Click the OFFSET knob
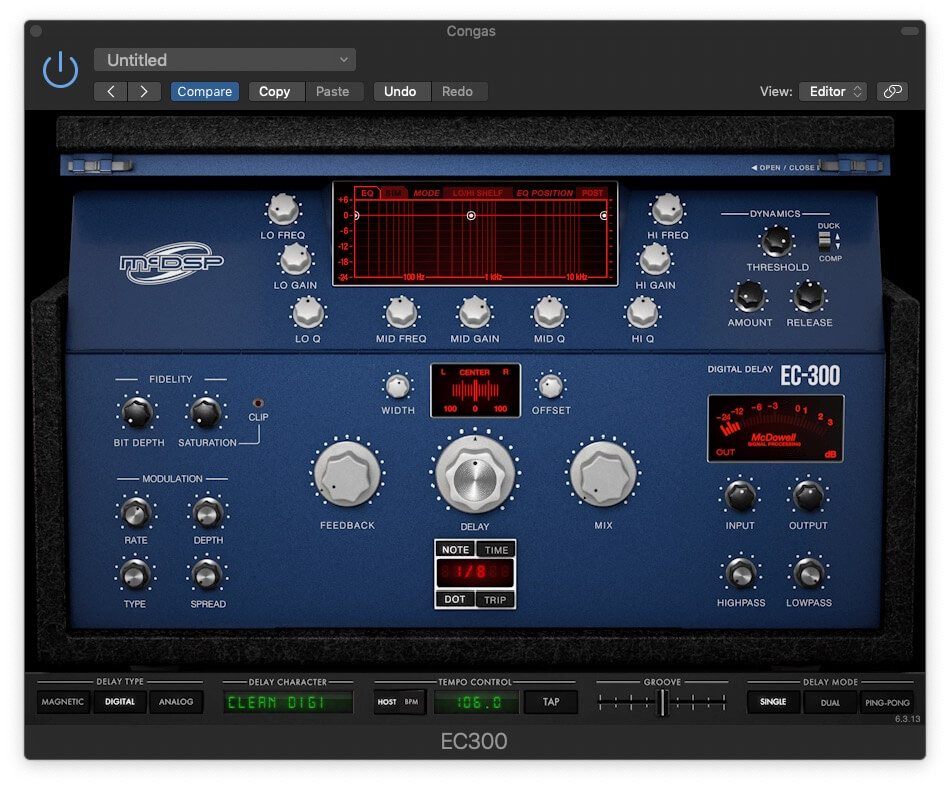The width and height of the screenshot is (950, 788). coord(551,386)
